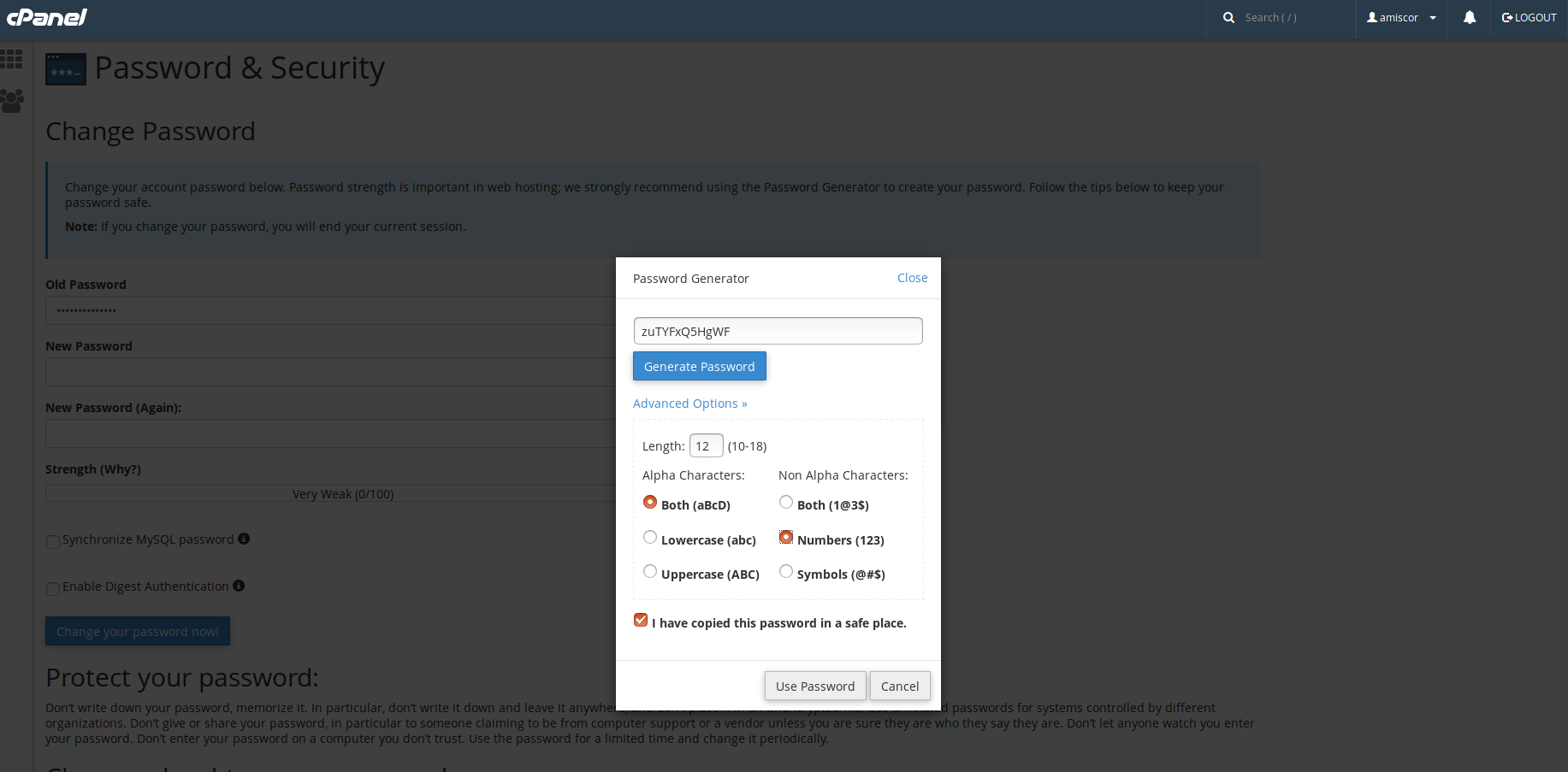The height and width of the screenshot is (772, 1568).
Task: Open the User Manager people icon
Action: 12,101
